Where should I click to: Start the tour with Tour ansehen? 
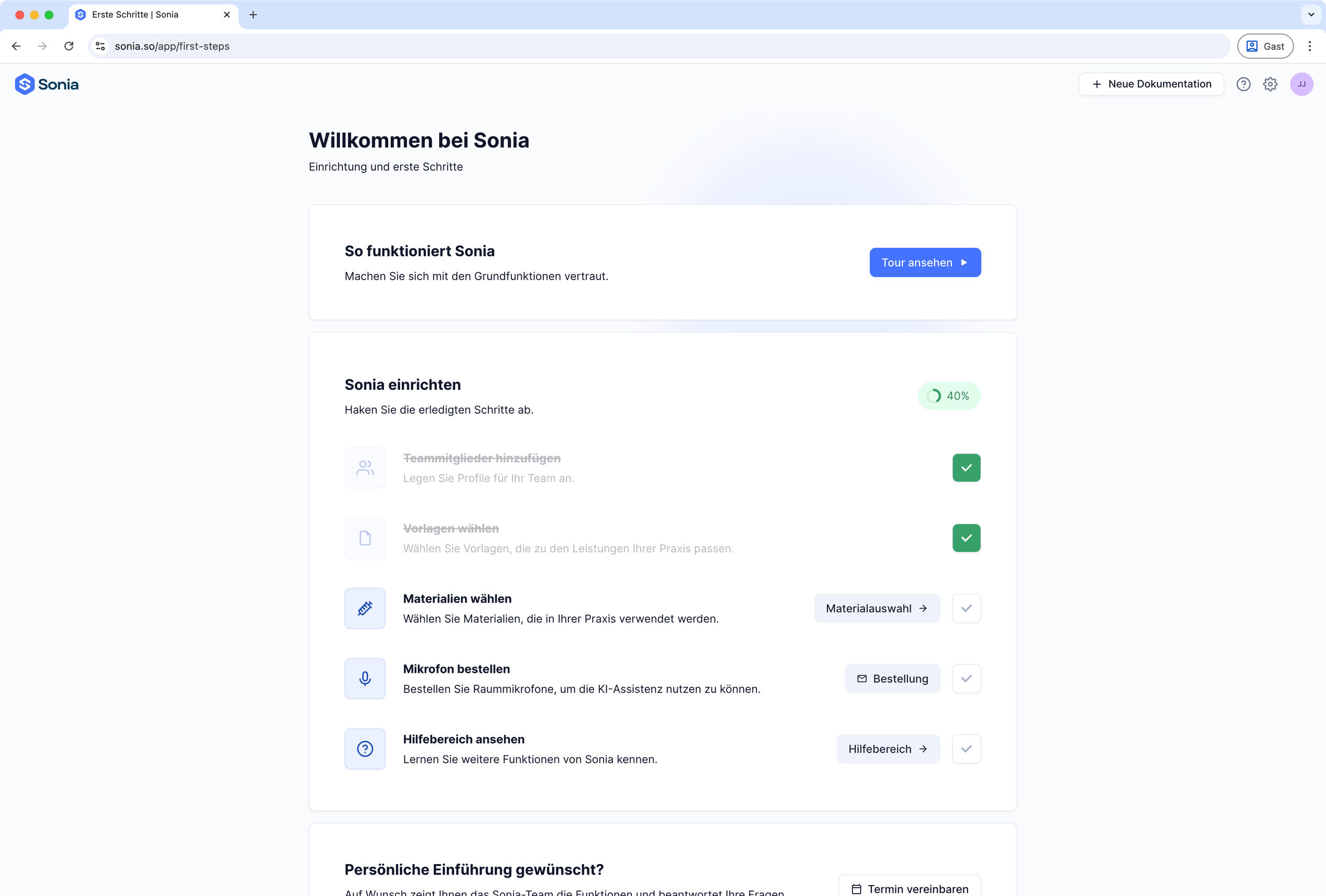pos(925,262)
